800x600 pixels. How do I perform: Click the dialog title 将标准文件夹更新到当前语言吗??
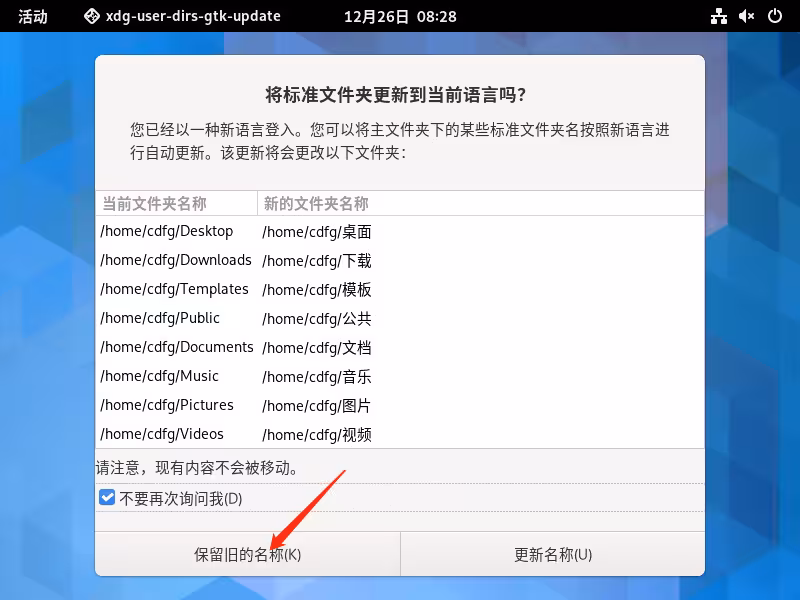(396, 95)
